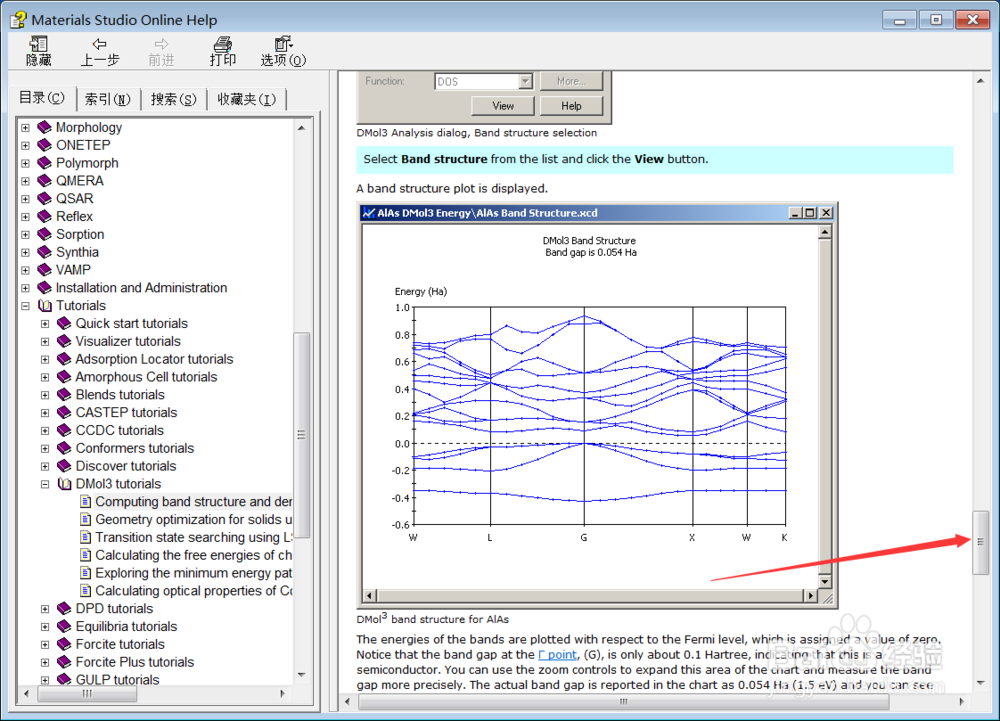The width and height of the screenshot is (1000, 721).
Task: Collapse the Tutorials tree node
Action: [x=26, y=306]
